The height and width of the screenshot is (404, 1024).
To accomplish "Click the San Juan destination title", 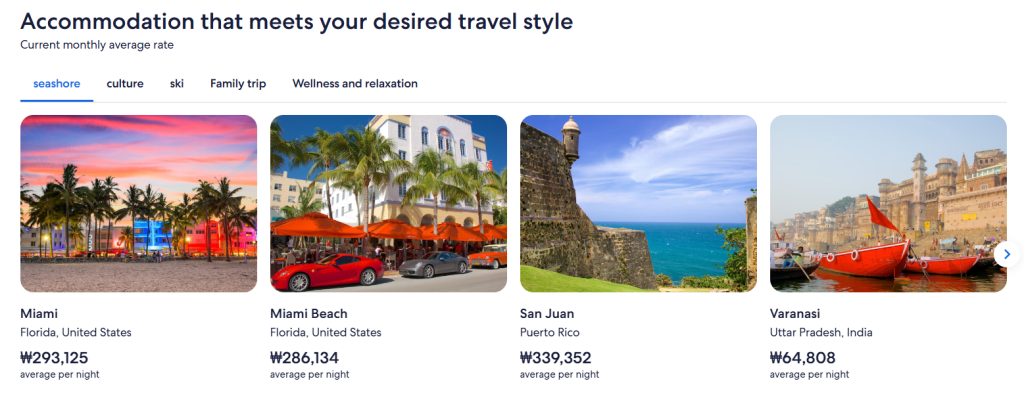I will [546, 313].
